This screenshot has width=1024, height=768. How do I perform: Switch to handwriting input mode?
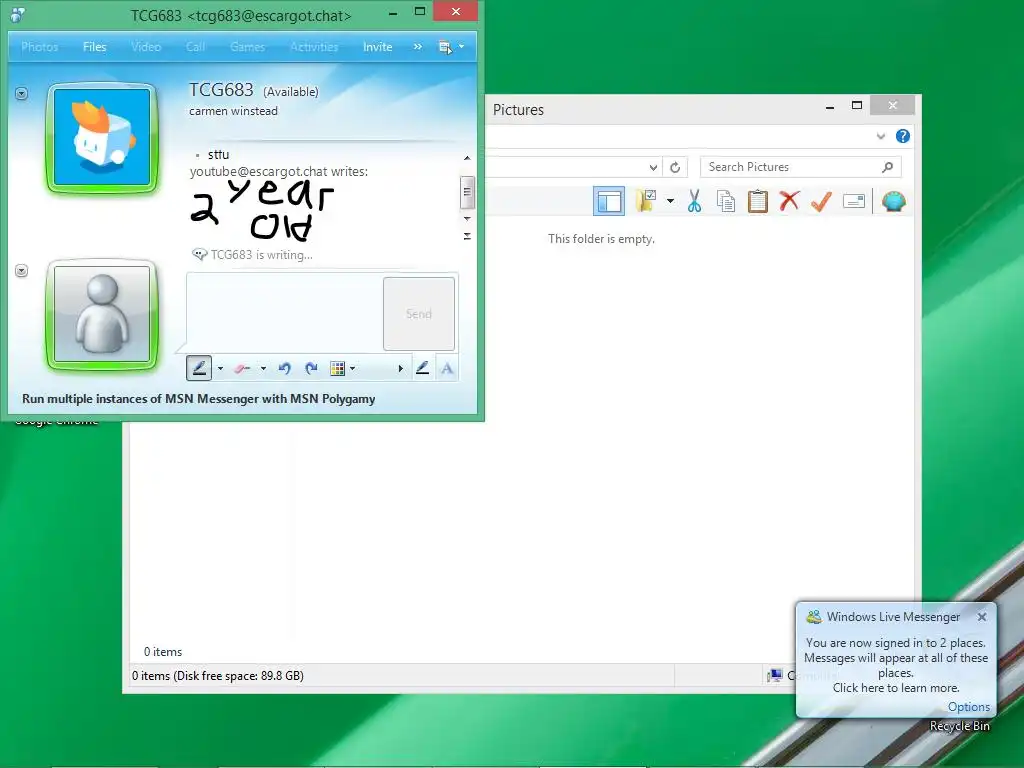pyautogui.click(x=423, y=368)
